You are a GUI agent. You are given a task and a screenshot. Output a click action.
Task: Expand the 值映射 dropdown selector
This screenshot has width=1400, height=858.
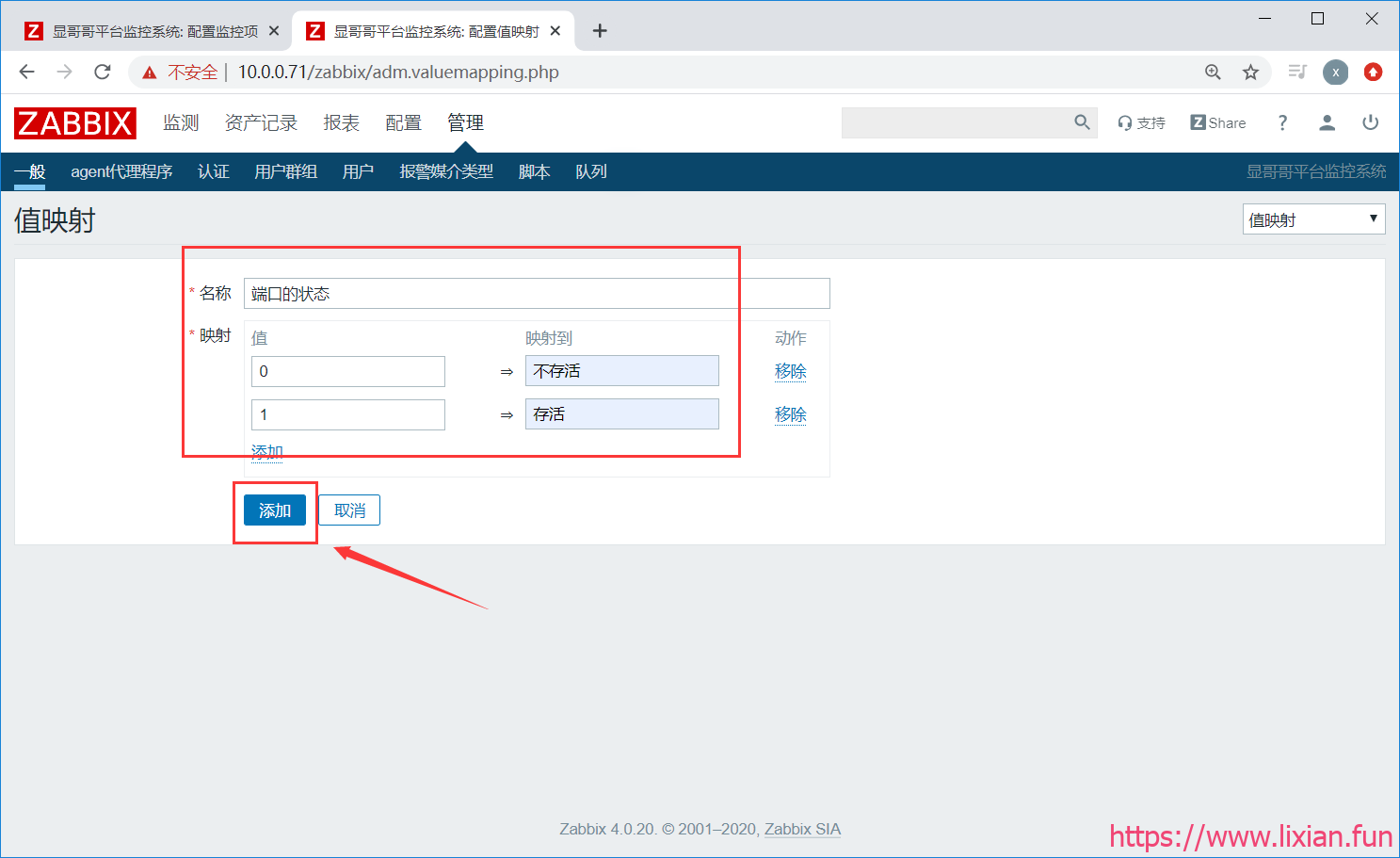1312,219
